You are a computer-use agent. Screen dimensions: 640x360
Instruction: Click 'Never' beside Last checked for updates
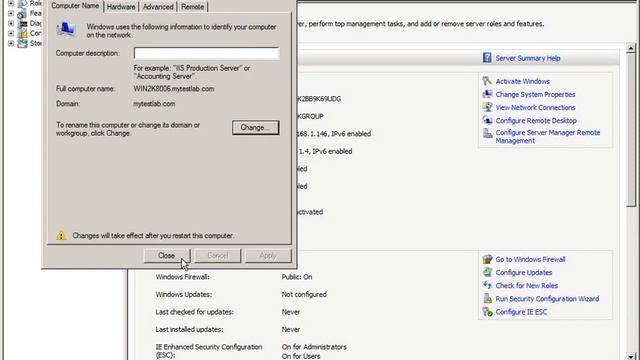291,312
